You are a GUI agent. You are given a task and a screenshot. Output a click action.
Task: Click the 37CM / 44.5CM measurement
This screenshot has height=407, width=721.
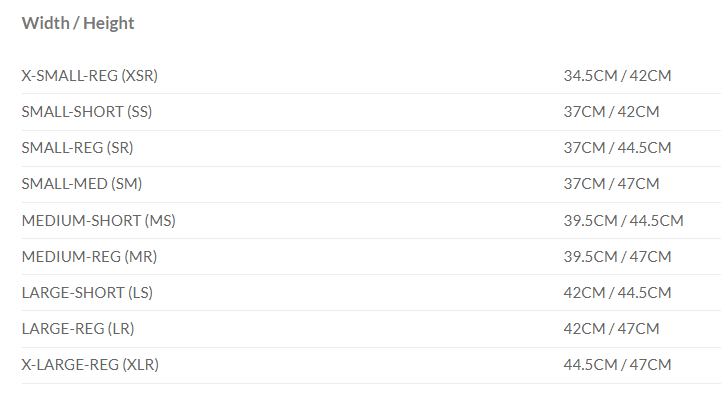click(617, 147)
